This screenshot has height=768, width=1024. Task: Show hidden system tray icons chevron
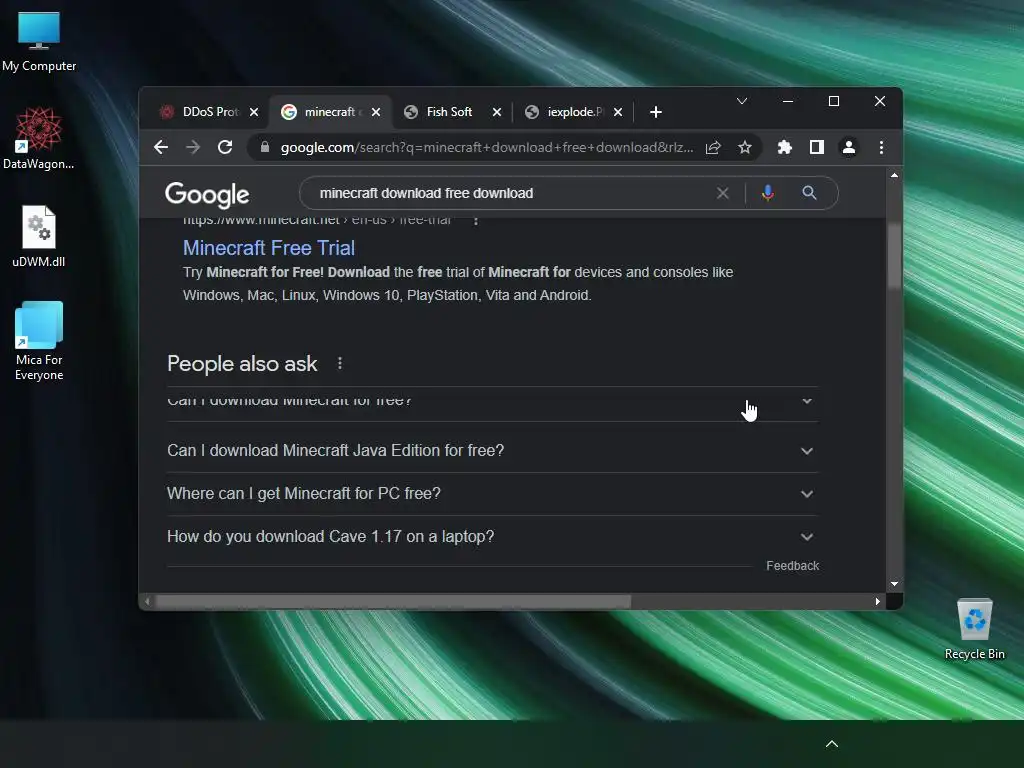tap(832, 744)
